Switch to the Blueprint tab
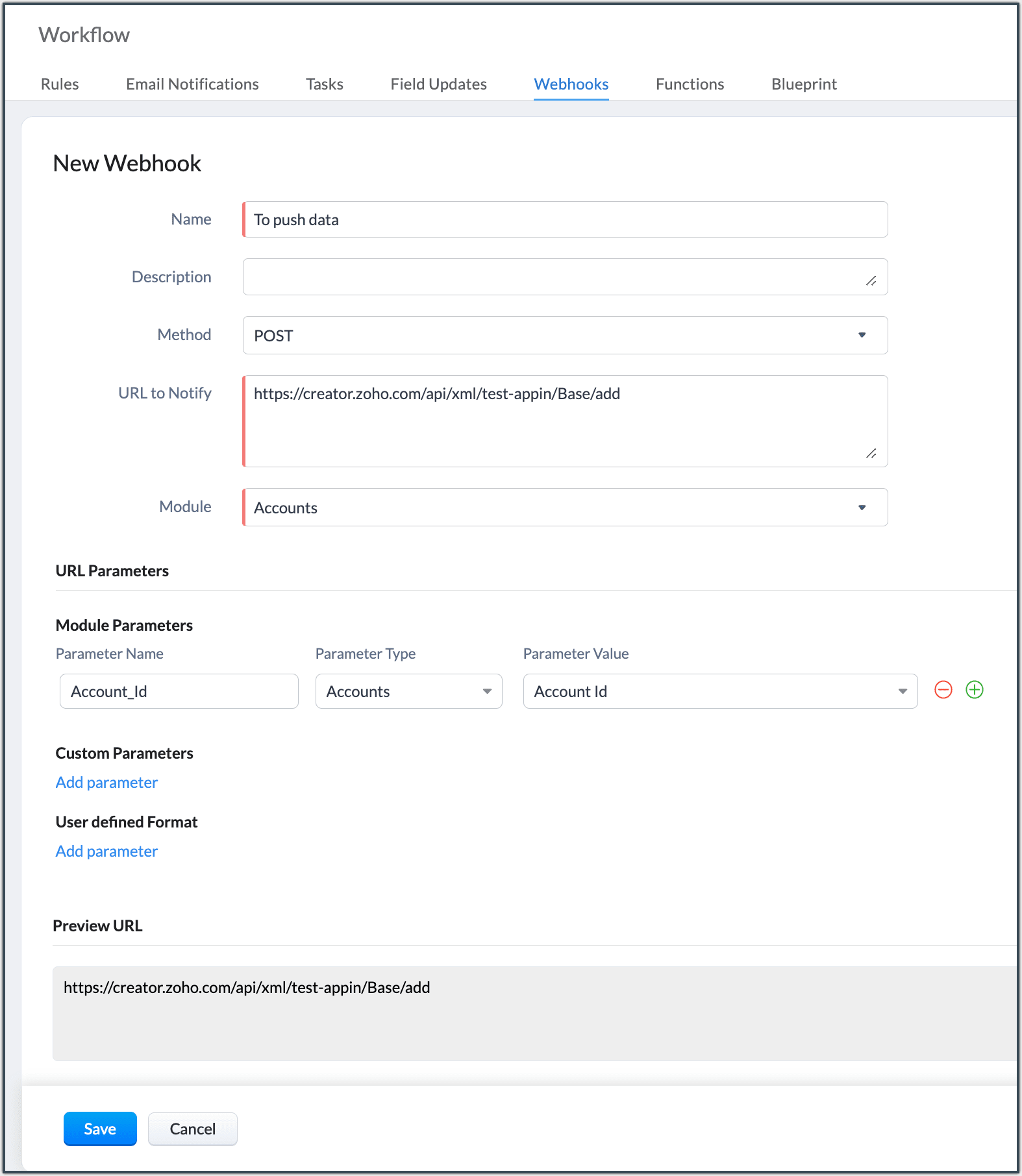The width and height of the screenshot is (1022, 1176). tap(804, 84)
